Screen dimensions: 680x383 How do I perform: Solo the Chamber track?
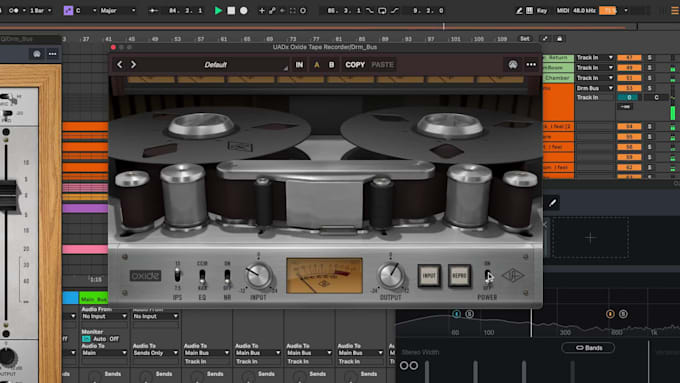(650, 78)
